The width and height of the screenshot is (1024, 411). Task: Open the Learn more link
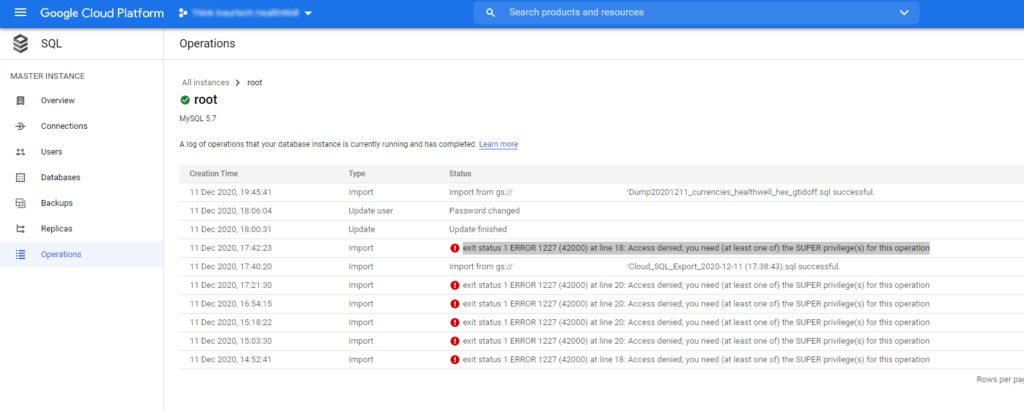pos(498,144)
